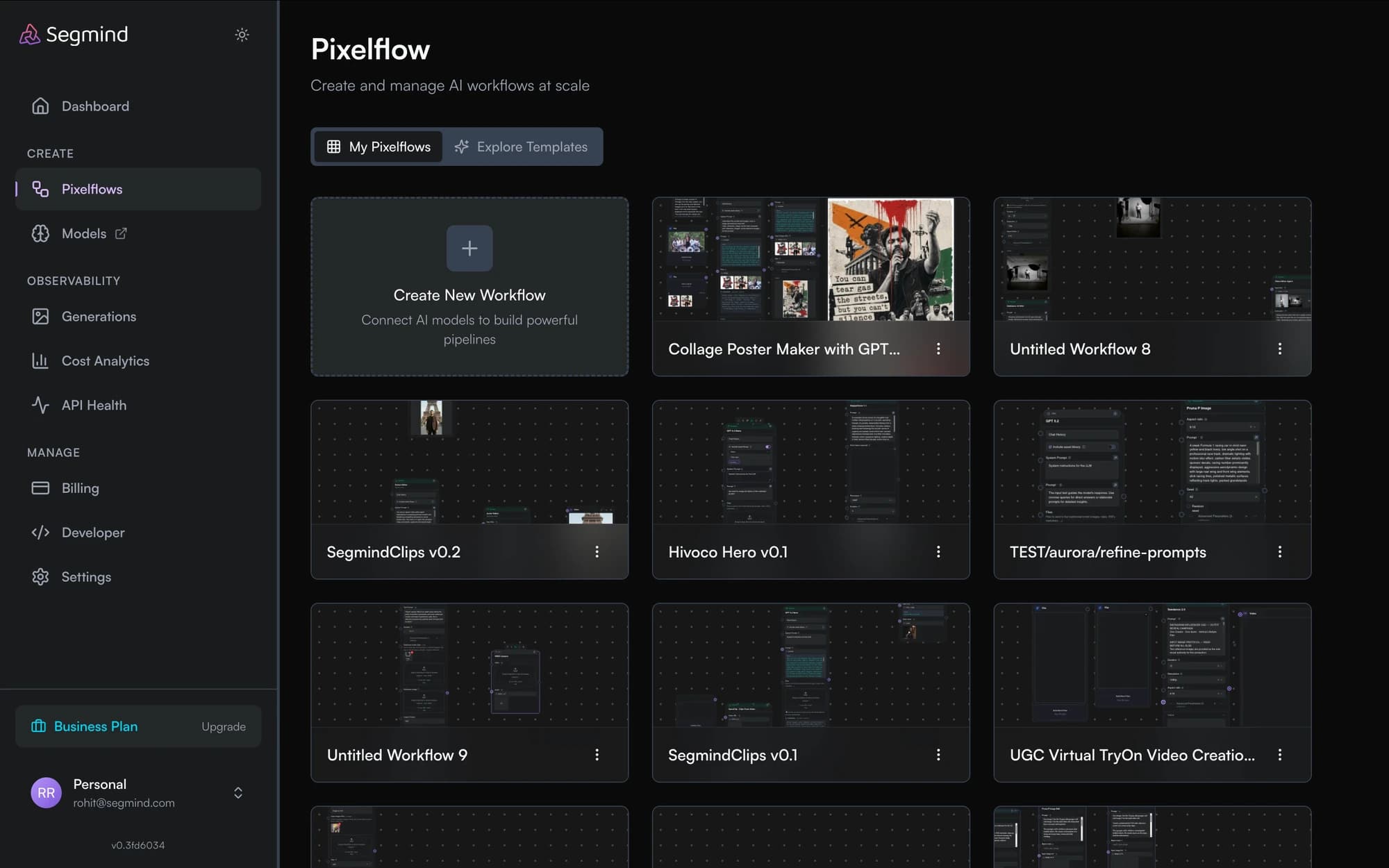The image size is (1389, 868).
Task: Open API Health page
Action: point(138,405)
